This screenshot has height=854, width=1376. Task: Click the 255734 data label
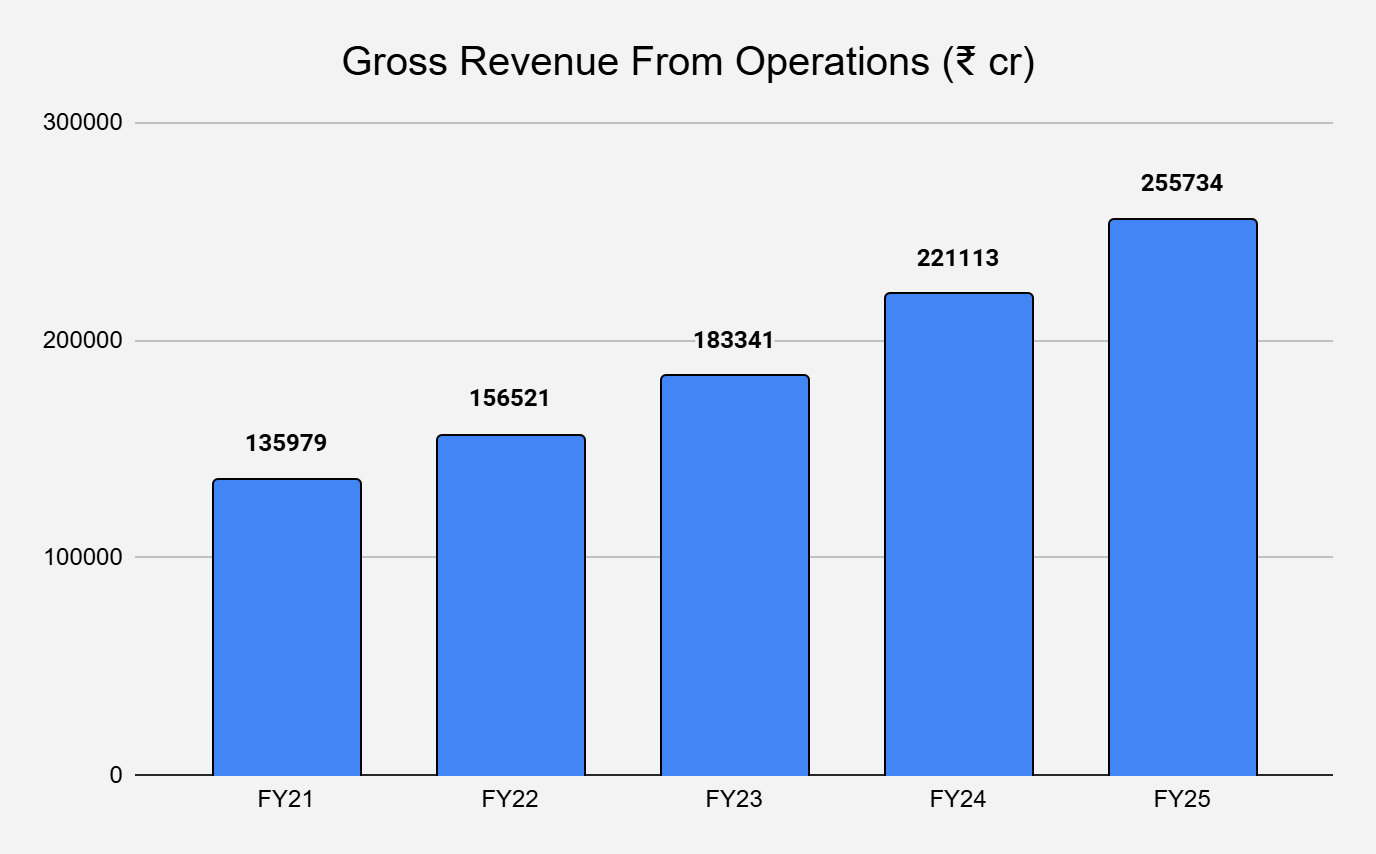(x=1182, y=184)
